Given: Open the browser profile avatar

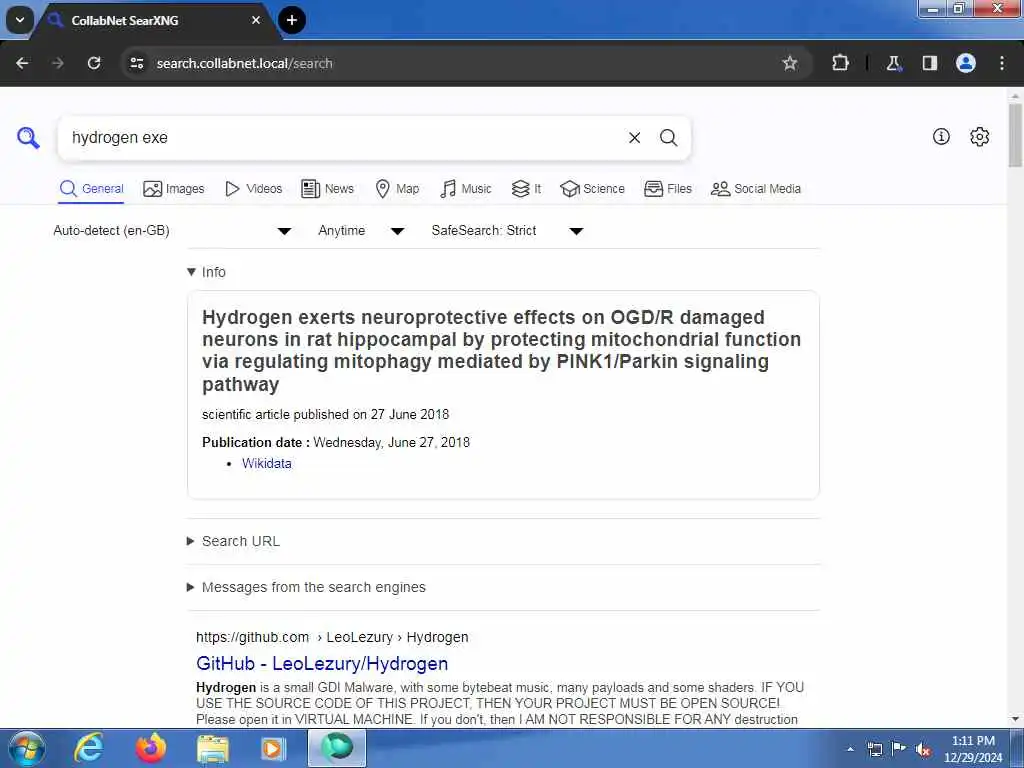Looking at the screenshot, I should click(966, 63).
